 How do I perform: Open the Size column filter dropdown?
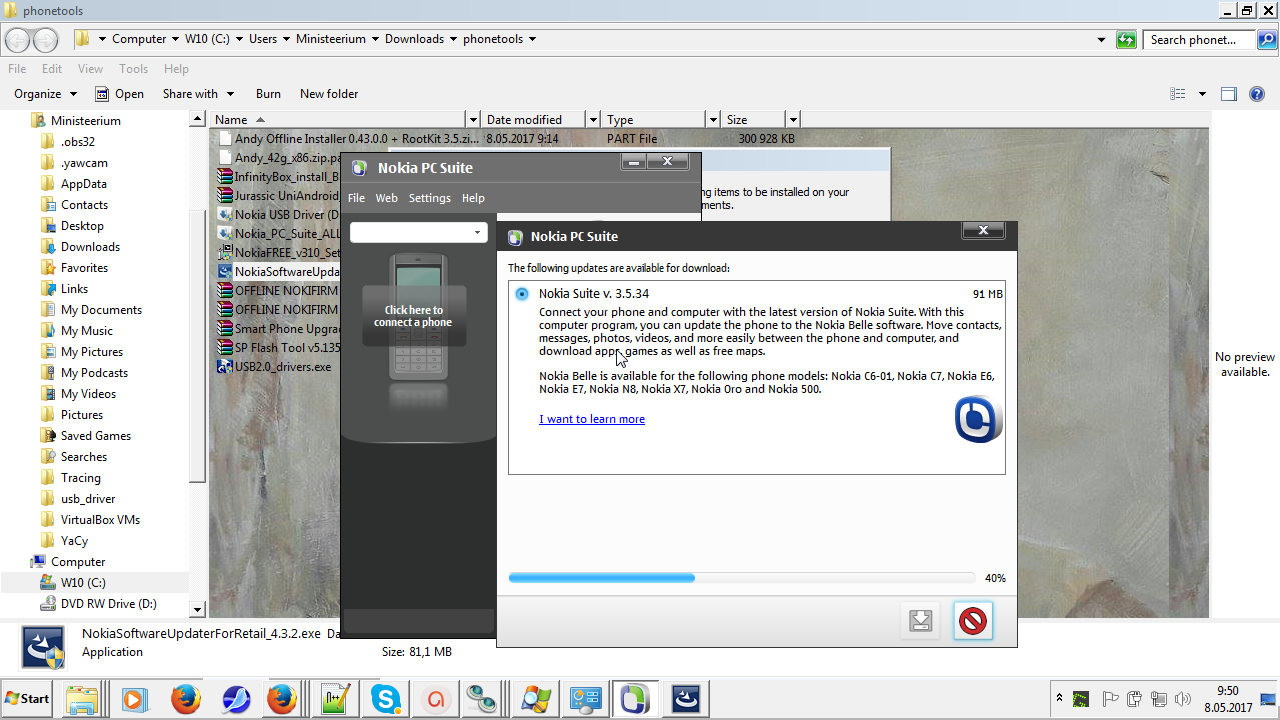coord(793,120)
